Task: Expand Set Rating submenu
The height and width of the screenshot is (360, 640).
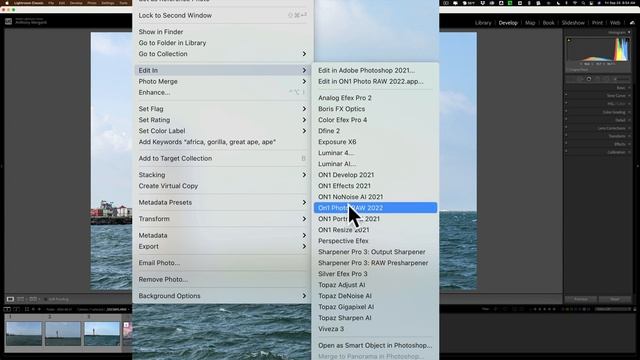Action: coord(223,120)
